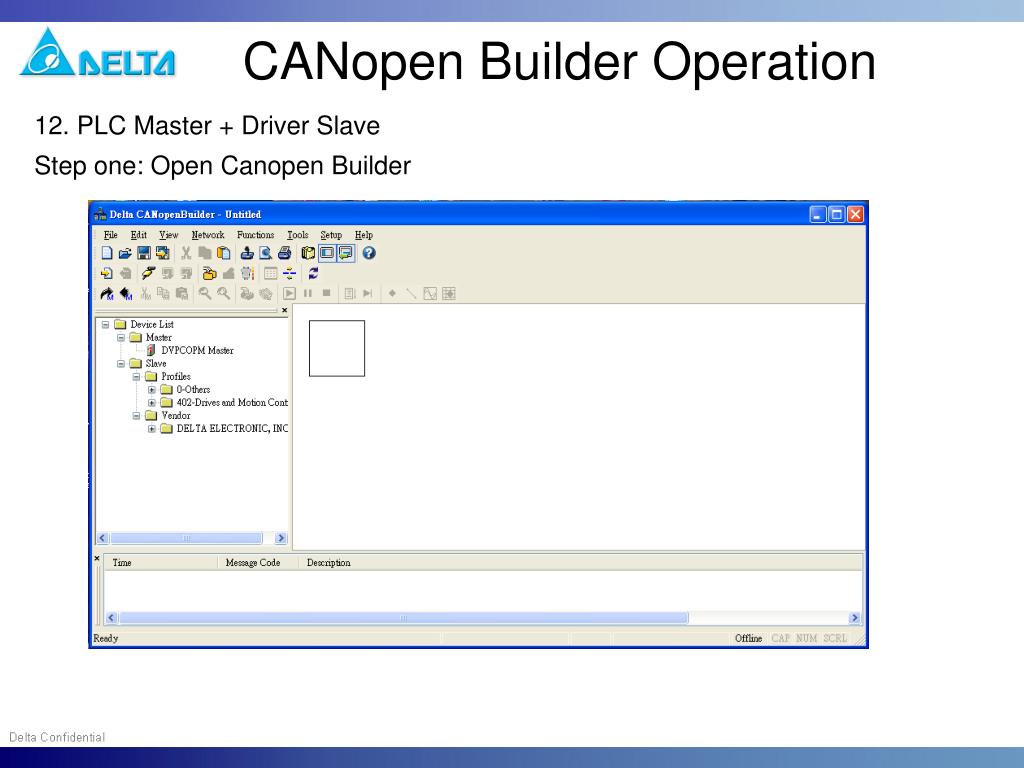Screen dimensions: 1024x768
Task: Click the curve graph icon in third toolbar
Action: [x=430, y=294]
